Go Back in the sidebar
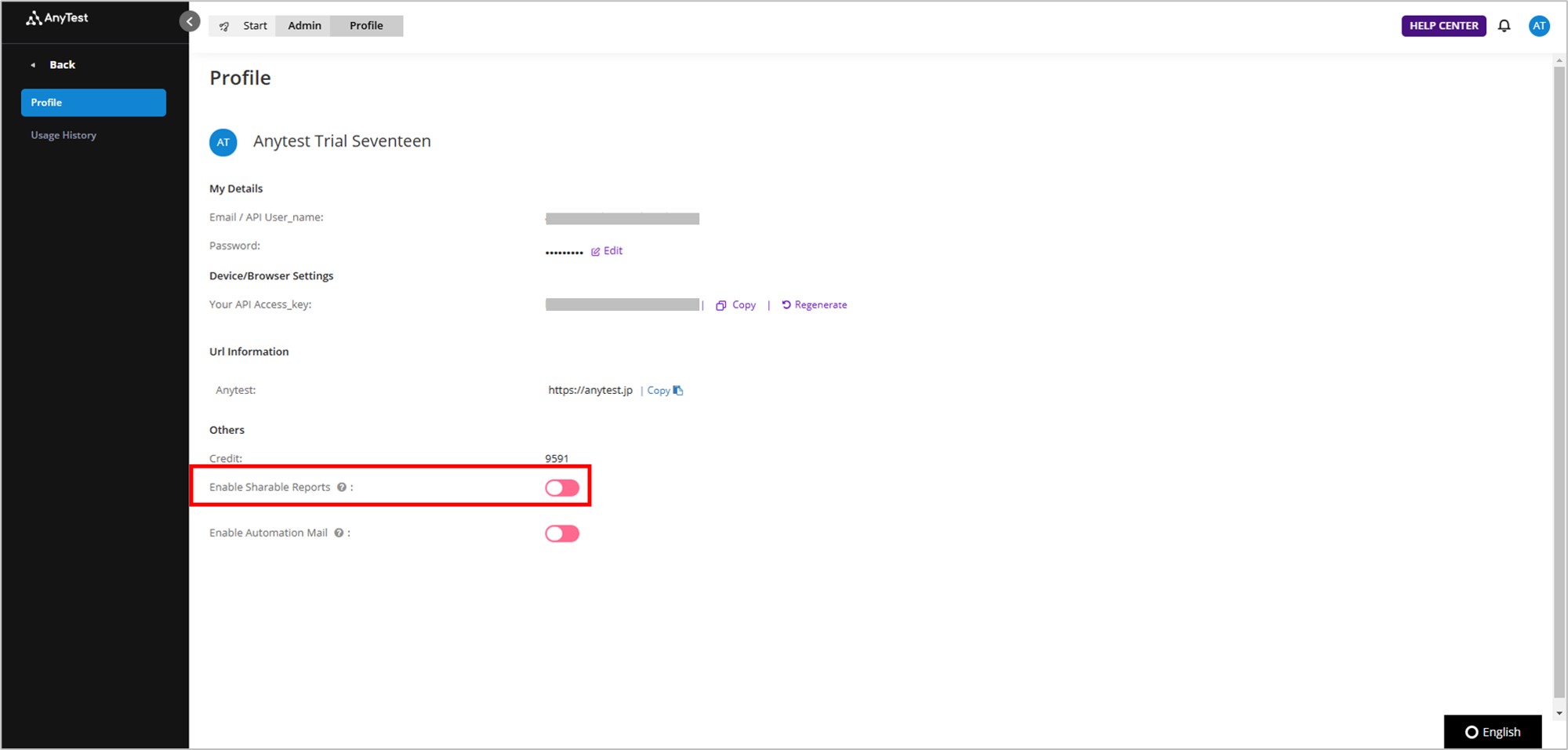The height and width of the screenshot is (750, 1568). pyautogui.click(x=53, y=65)
